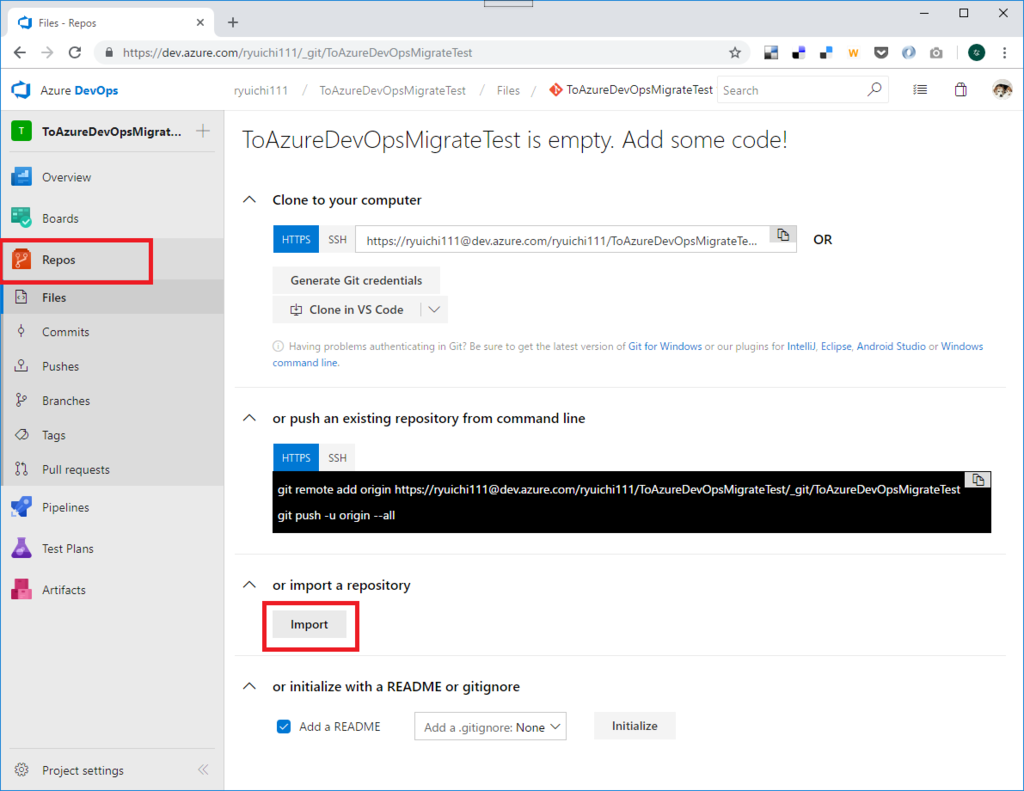Select HTTPS tab in clone section
The width and height of the screenshot is (1024, 791).
tap(296, 240)
